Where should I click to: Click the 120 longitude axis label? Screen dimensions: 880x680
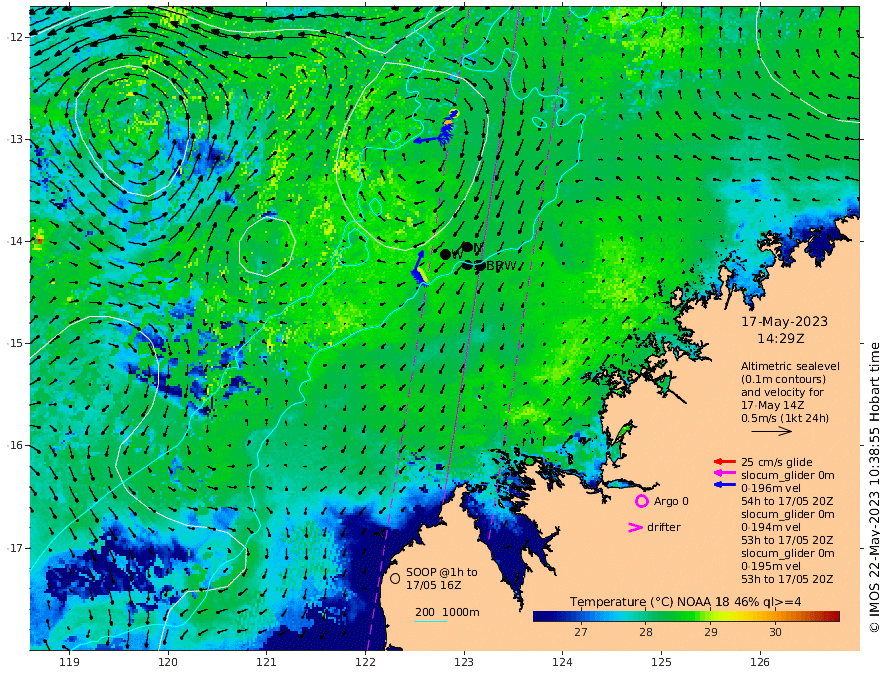pos(168,662)
